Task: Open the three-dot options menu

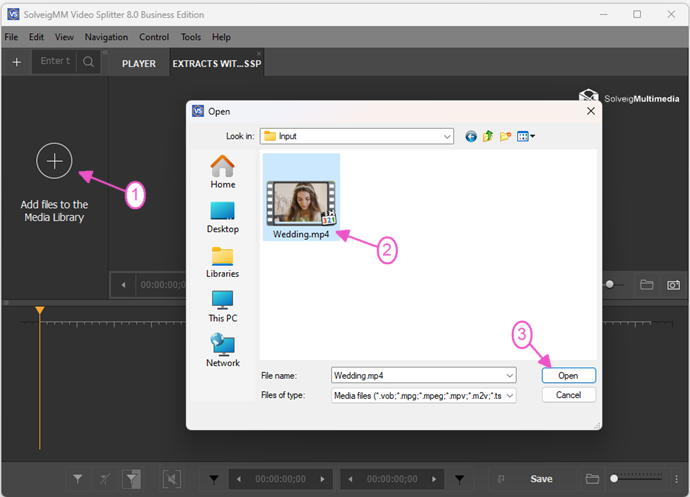Action: pyautogui.click(x=676, y=479)
